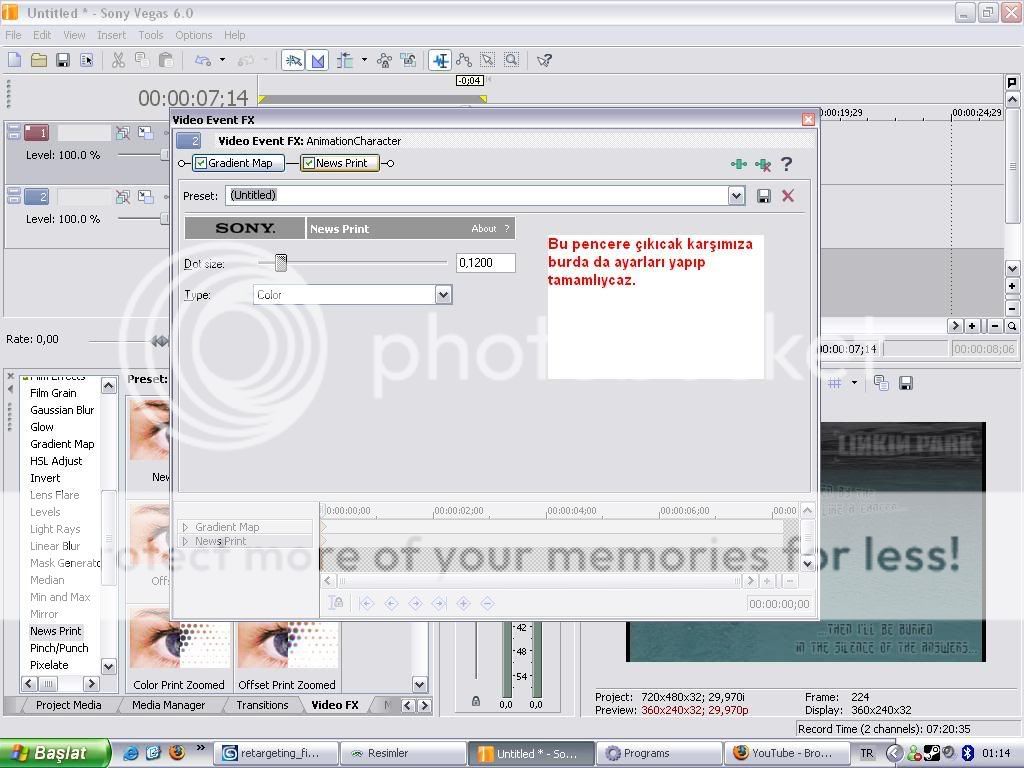Toggle the Gradient Map effect checkbox

[x=201, y=163]
